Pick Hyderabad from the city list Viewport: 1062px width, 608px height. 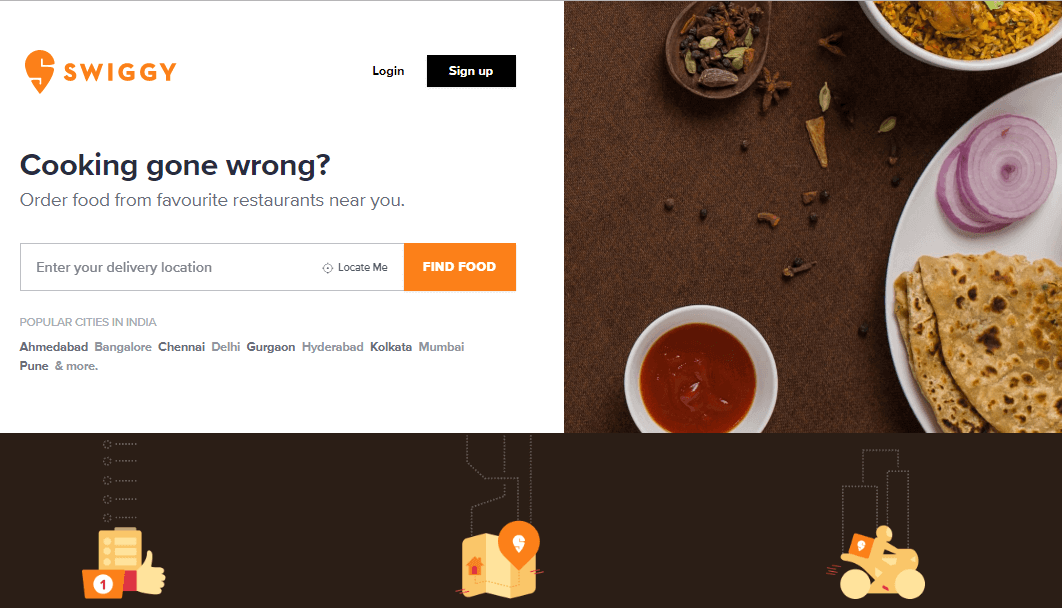point(333,347)
